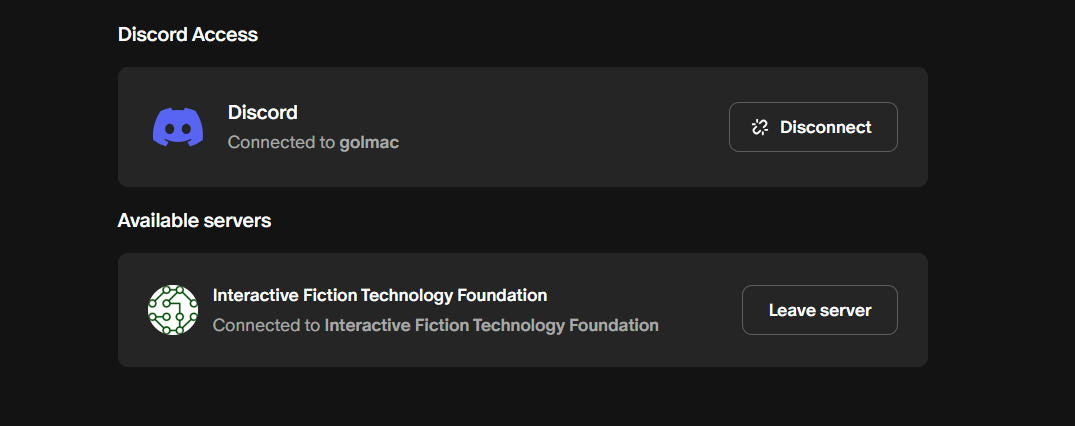Image resolution: width=1075 pixels, height=426 pixels.
Task: Select the Discord connection card
Action: [522, 127]
